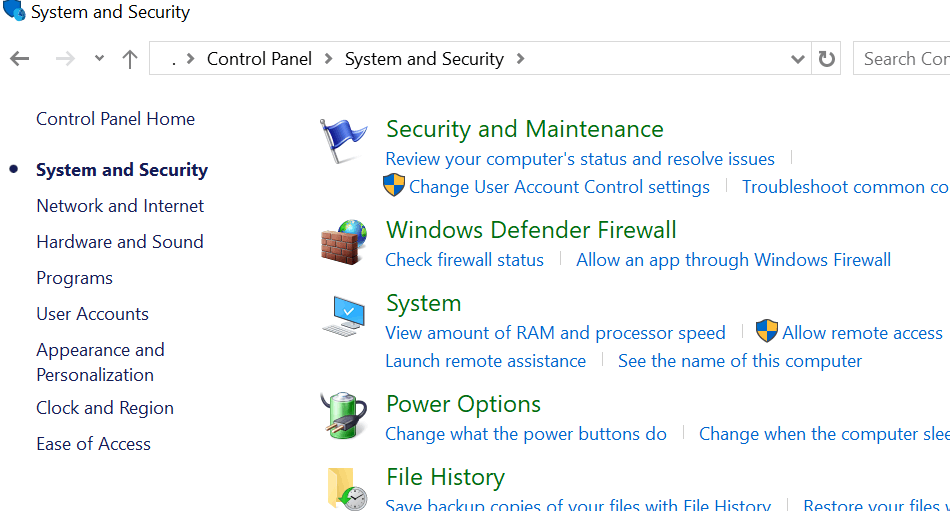Image resolution: width=950 pixels, height=511 pixels.
Task: Select the Control Panel breadcrumb
Action: tap(259, 59)
